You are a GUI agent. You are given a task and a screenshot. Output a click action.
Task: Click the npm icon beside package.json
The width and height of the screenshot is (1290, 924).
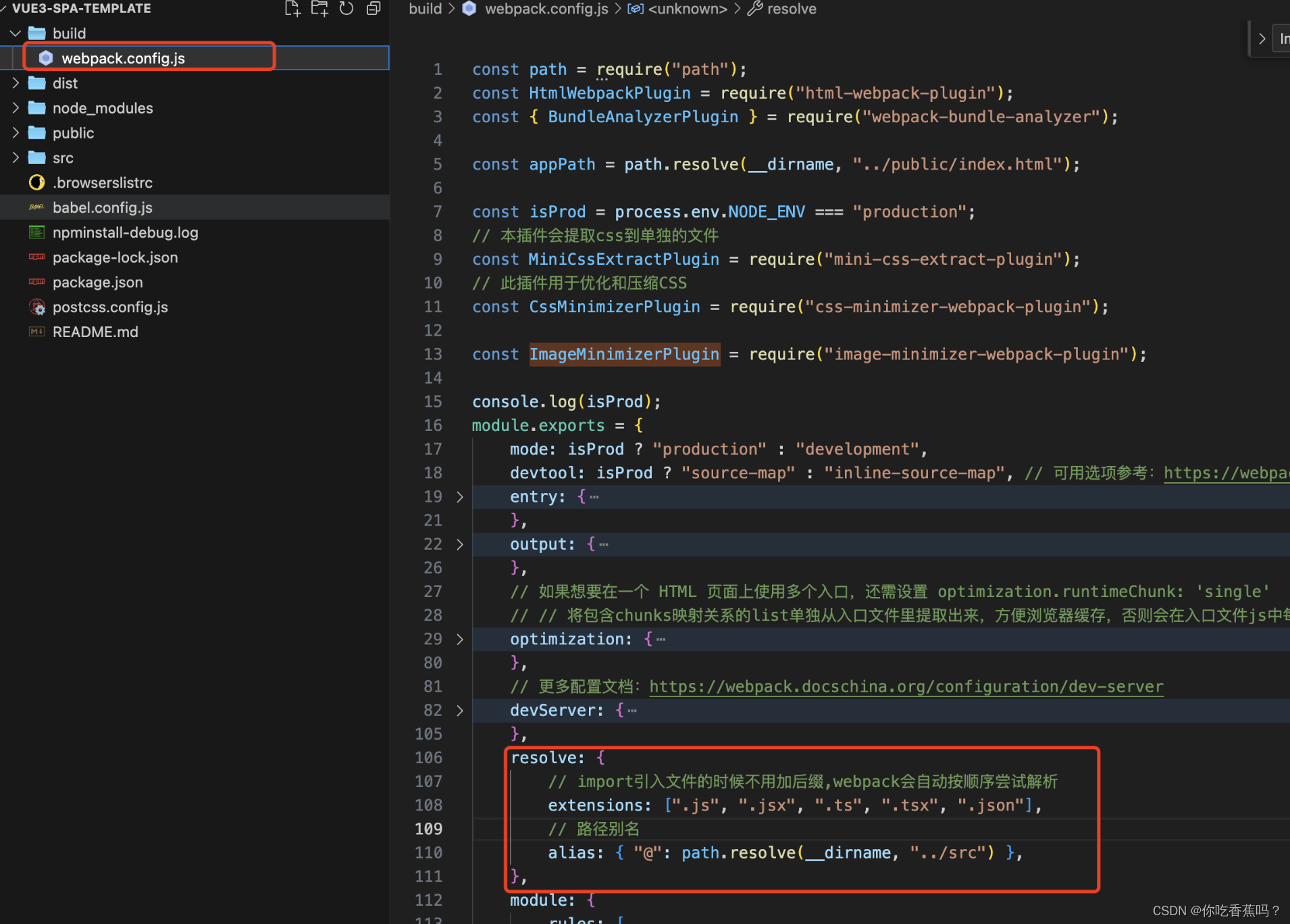click(x=37, y=282)
